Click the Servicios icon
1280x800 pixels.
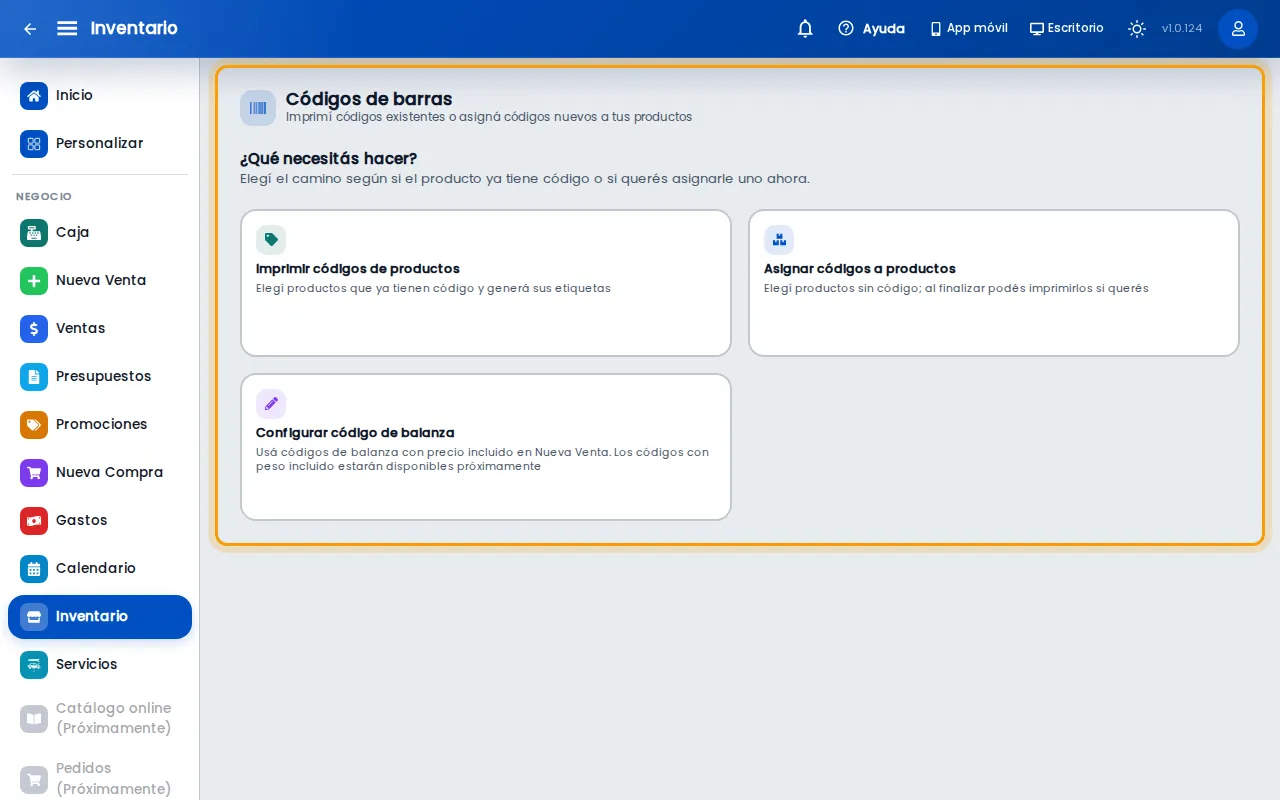pyautogui.click(x=34, y=665)
